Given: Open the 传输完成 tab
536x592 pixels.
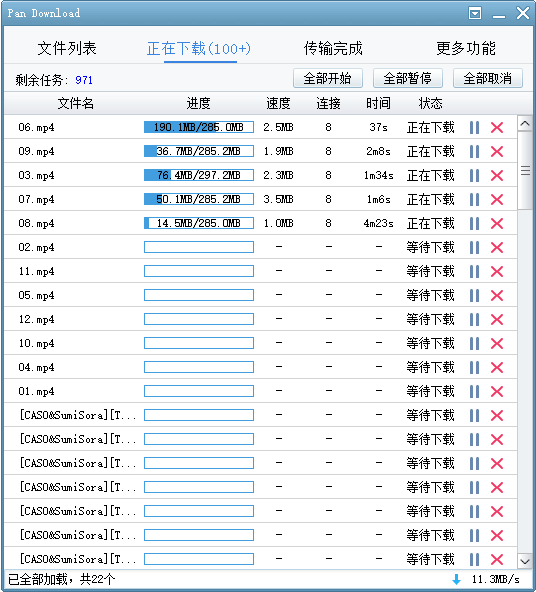Looking at the screenshot, I should pyautogui.click(x=333, y=48).
